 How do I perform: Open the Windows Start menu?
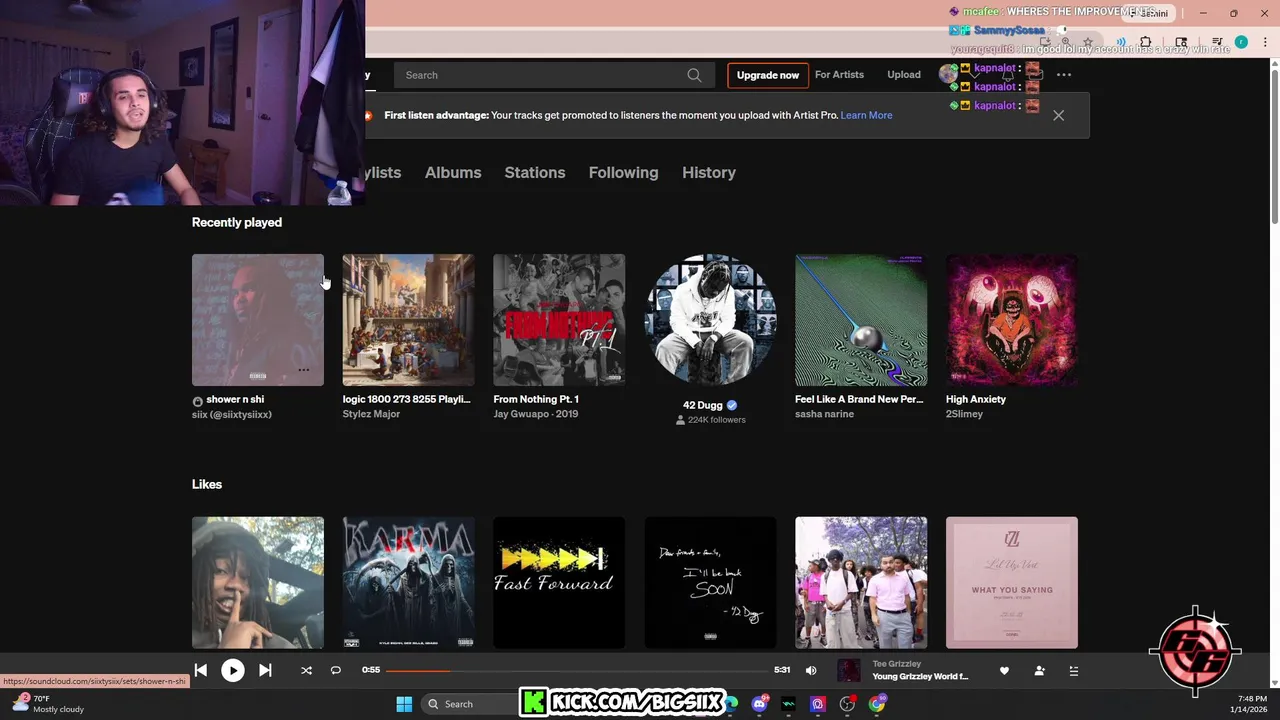[x=404, y=704]
